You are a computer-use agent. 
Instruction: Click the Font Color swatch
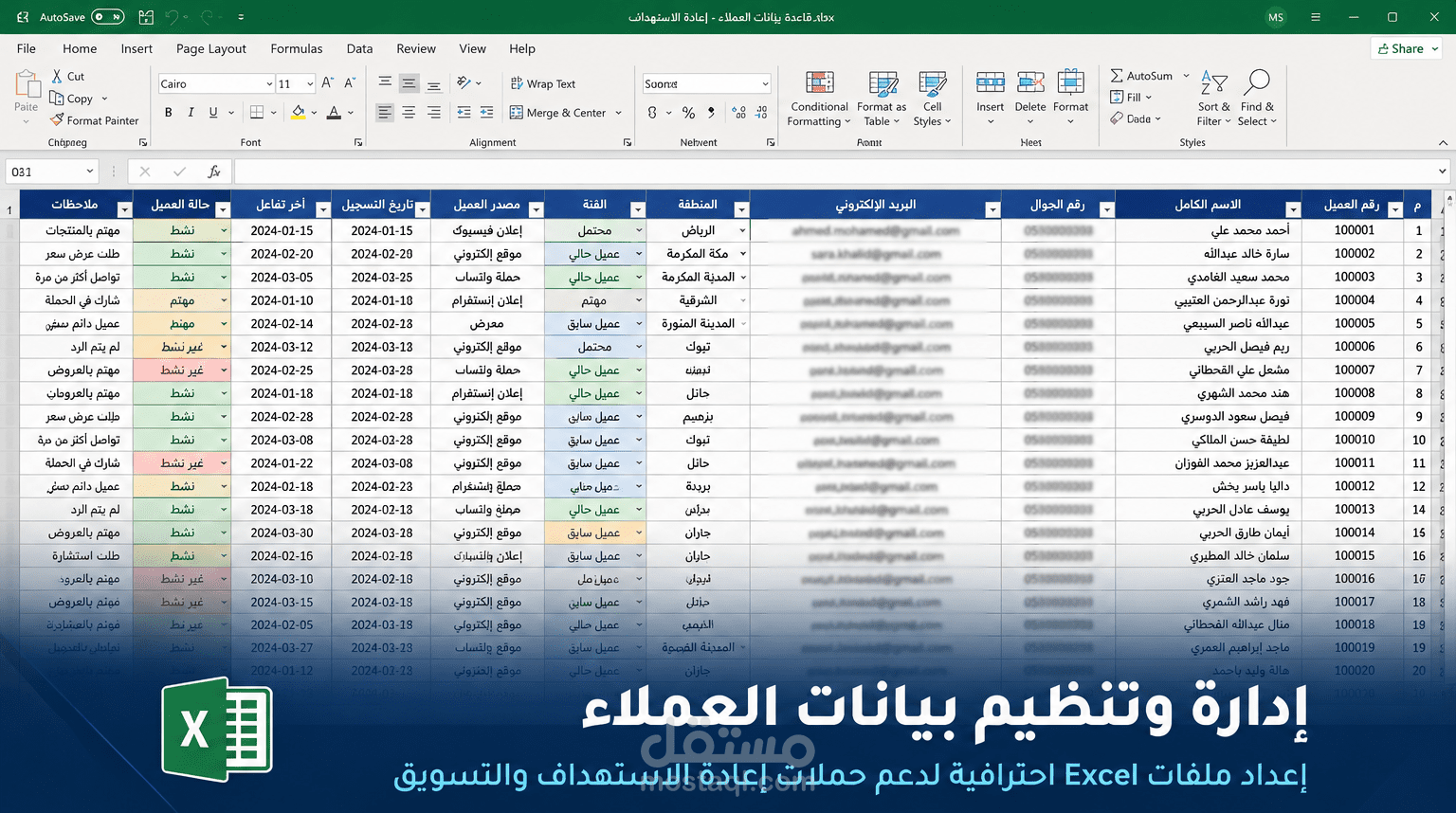click(334, 112)
